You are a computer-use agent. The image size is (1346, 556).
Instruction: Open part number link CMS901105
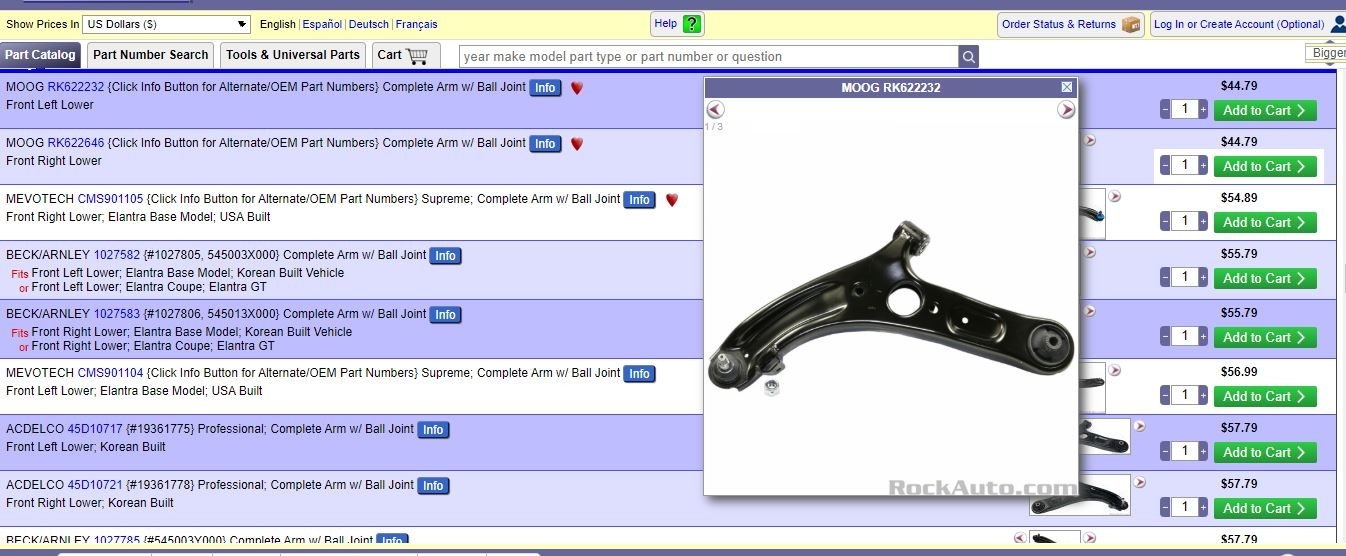[x=110, y=199]
